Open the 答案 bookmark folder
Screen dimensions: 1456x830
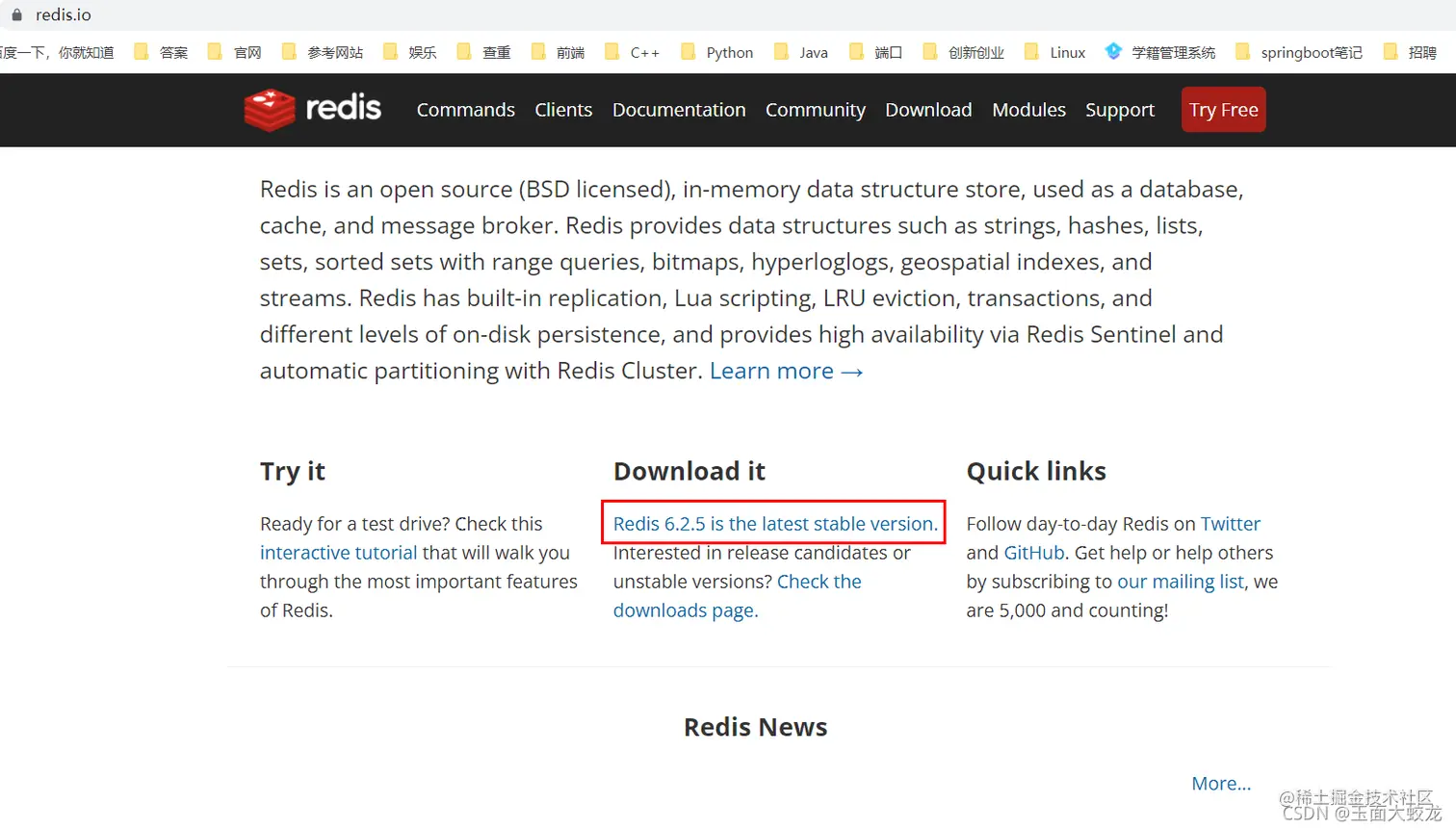pos(161,52)
